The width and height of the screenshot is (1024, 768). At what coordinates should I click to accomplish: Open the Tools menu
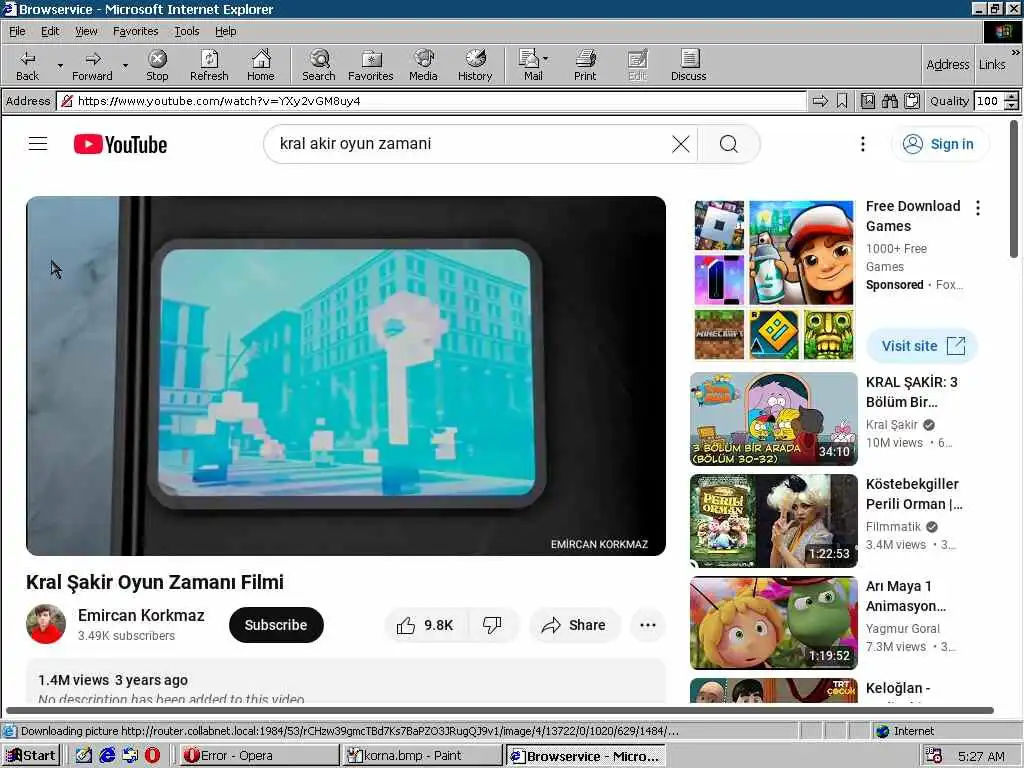pos(187,31)
